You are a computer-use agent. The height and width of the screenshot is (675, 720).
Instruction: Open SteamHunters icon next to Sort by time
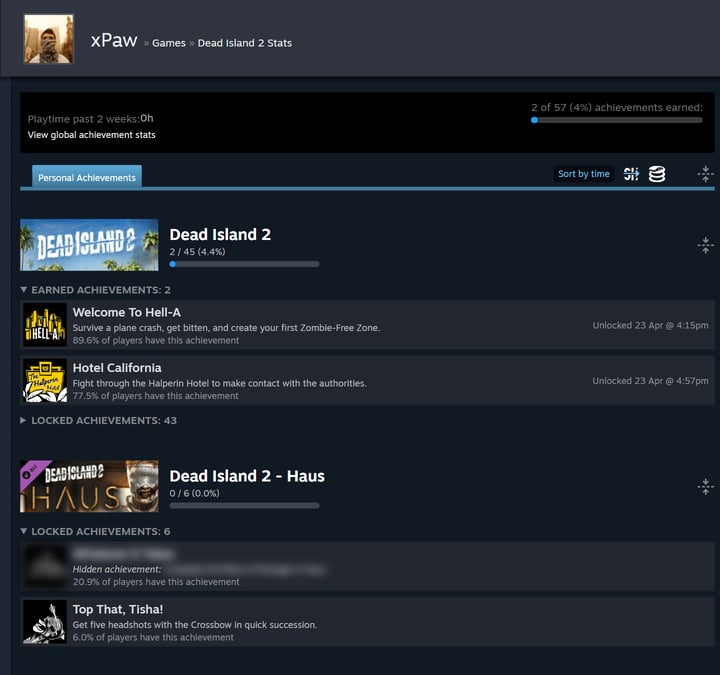coord(631,174)
